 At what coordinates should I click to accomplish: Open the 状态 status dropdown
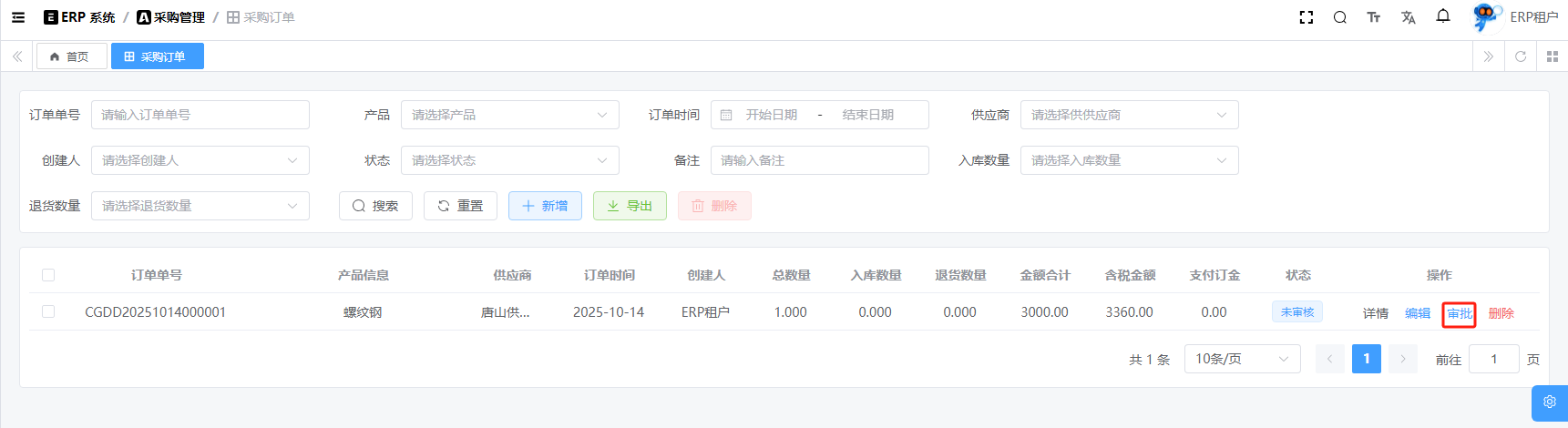click(x=509, y=160)
